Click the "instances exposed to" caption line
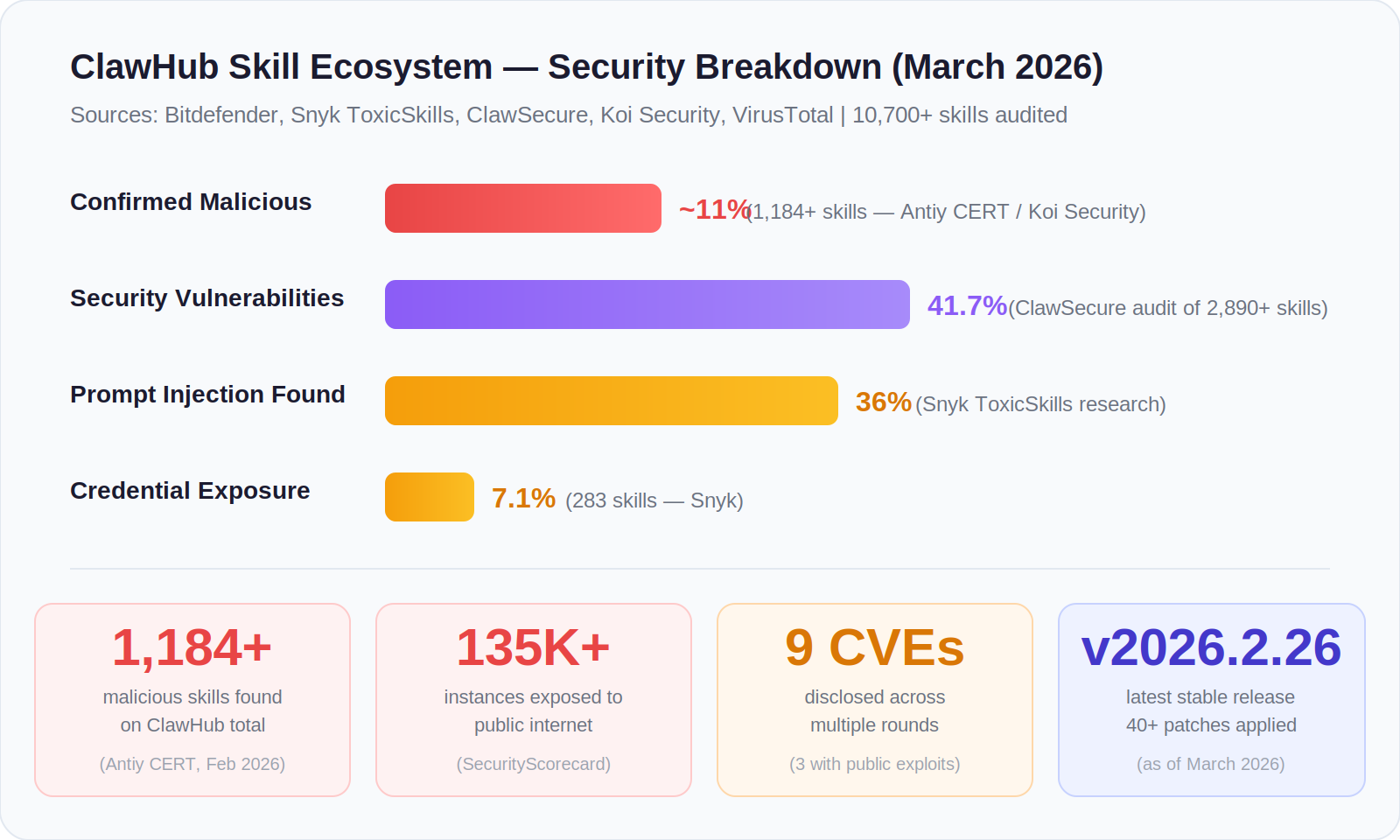The width and height of the screenshot is (1400, 840). 534,697
